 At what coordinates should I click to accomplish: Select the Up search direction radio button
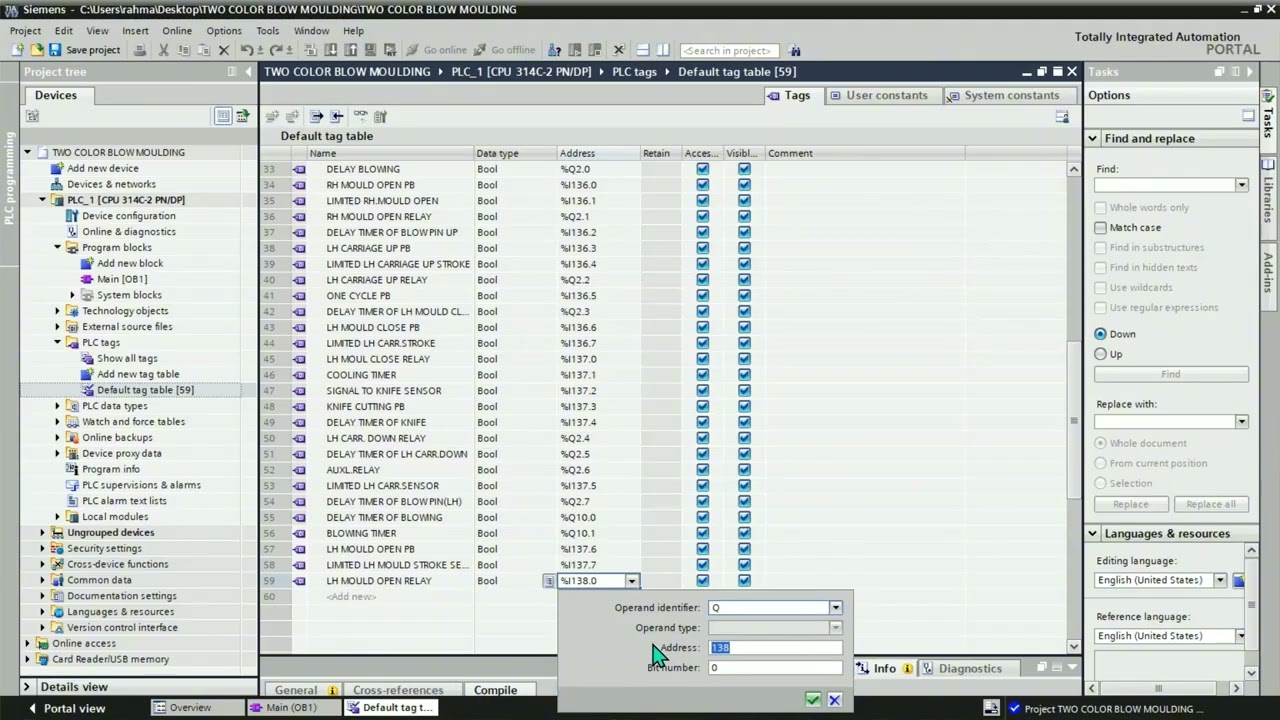pyautogui.click(x=1101, y=354)
